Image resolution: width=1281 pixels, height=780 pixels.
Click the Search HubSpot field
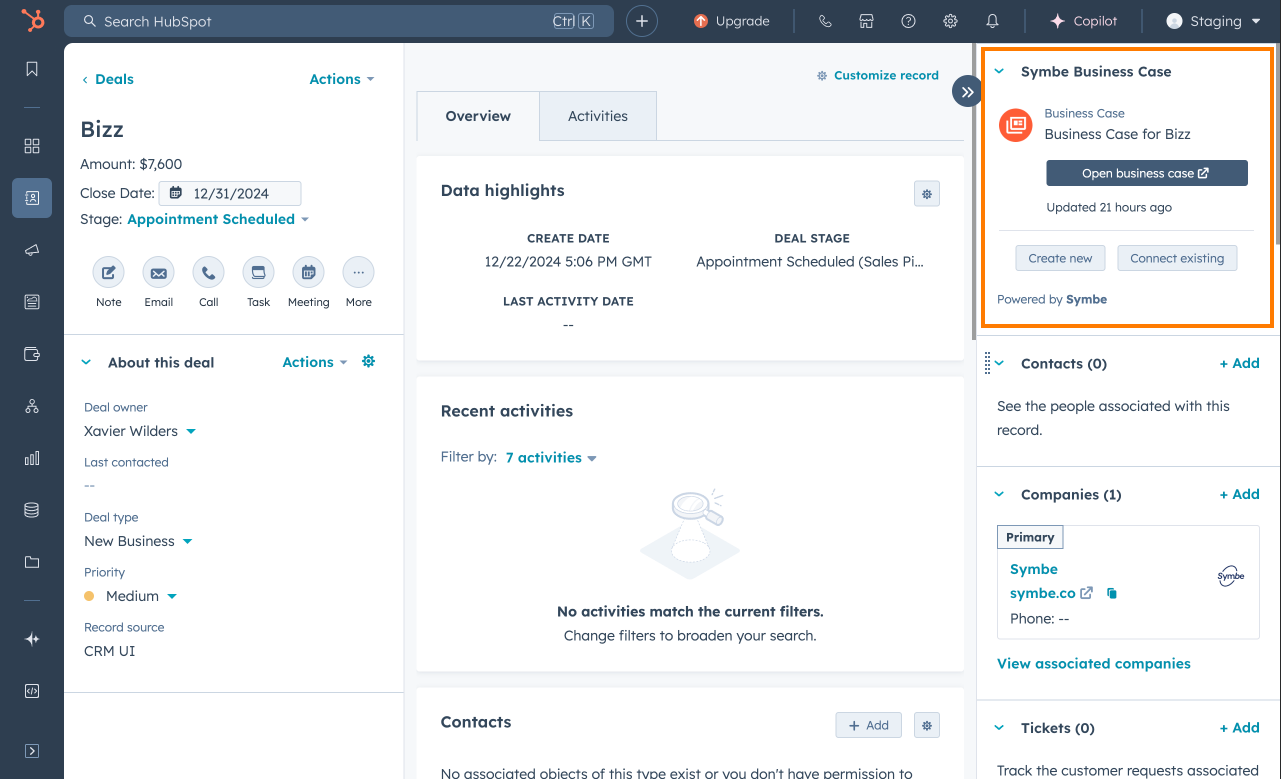[x=339, y=21]
